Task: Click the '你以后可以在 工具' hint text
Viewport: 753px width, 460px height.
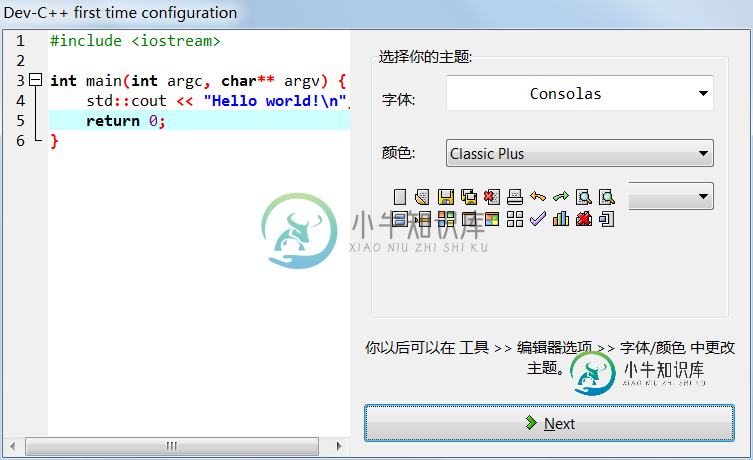Action: point(549,357)
